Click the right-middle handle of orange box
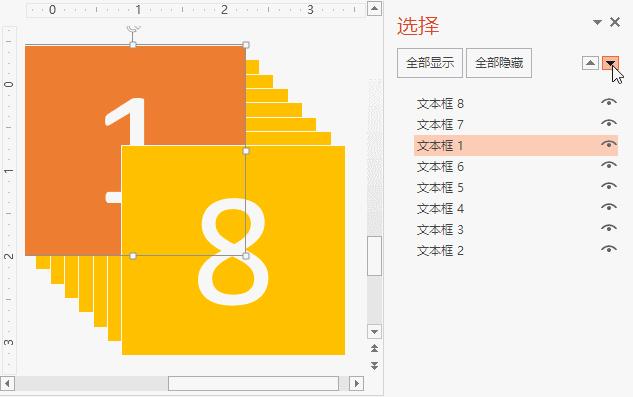This screenshot has height=397, width=633. [246, 151]
